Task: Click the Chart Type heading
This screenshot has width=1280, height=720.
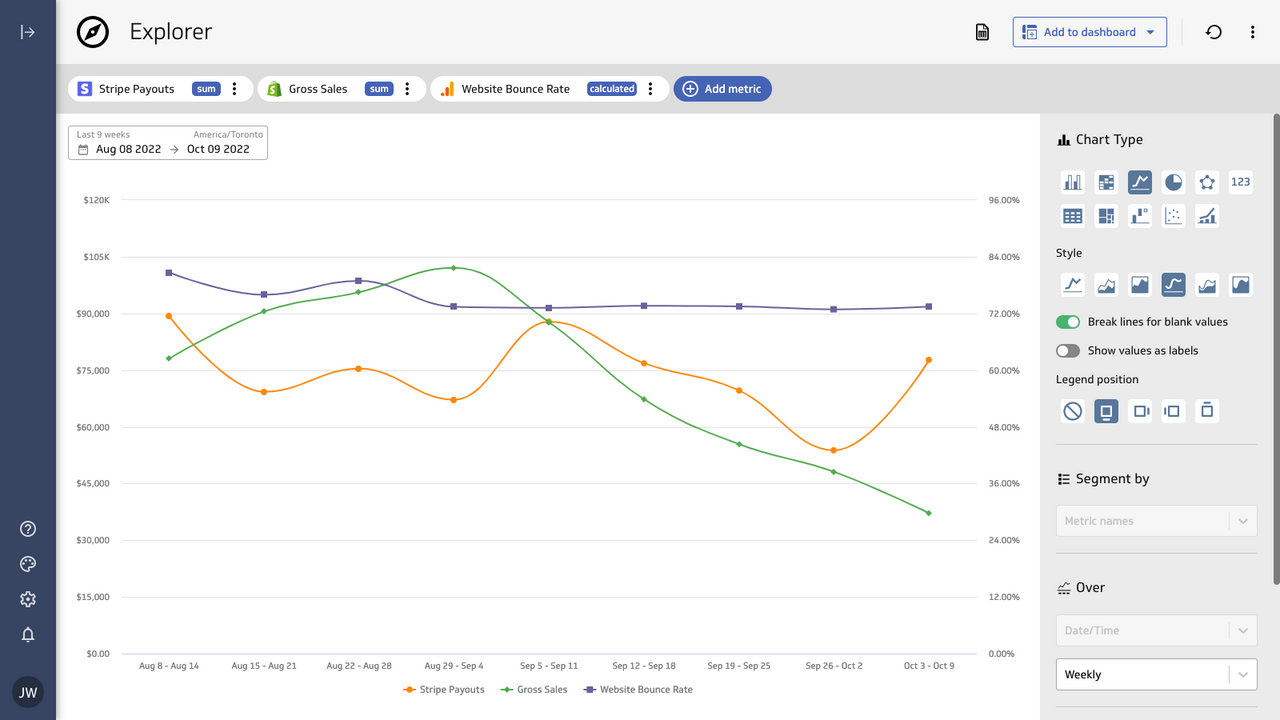Action: point(1109,140)
